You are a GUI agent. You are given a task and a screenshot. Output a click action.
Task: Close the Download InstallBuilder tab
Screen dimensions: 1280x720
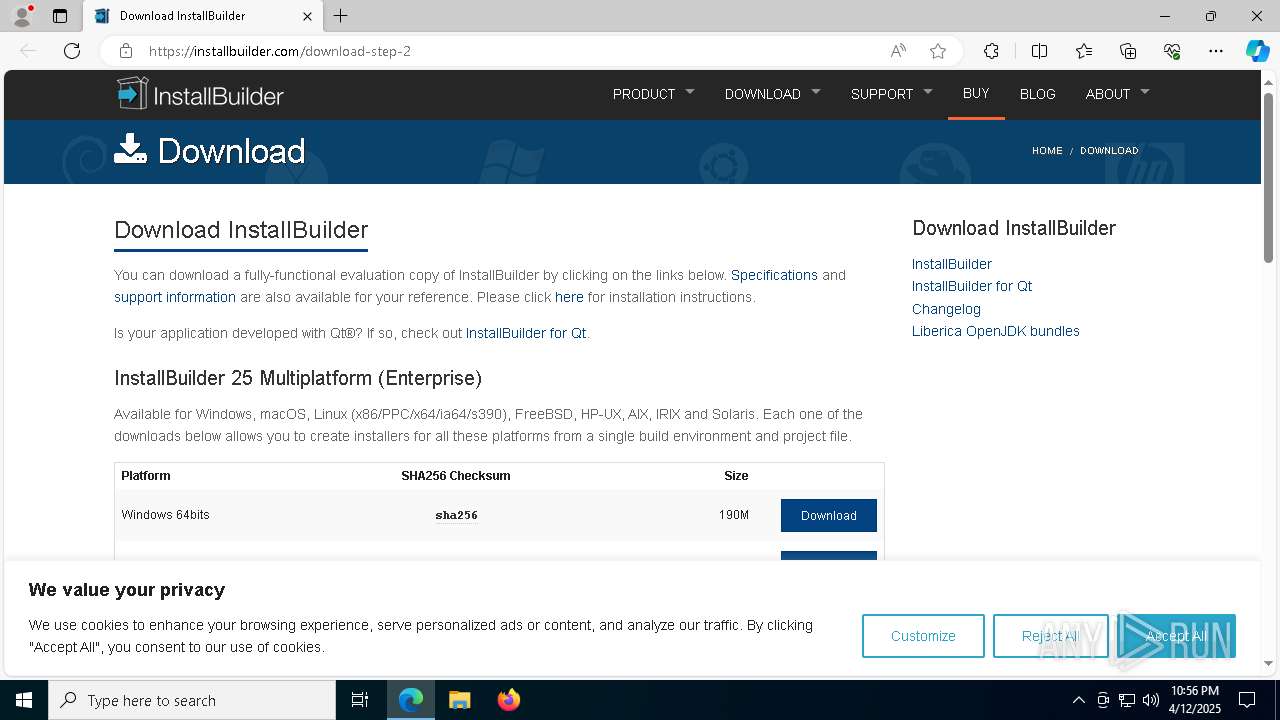click(x=307, y=16)
